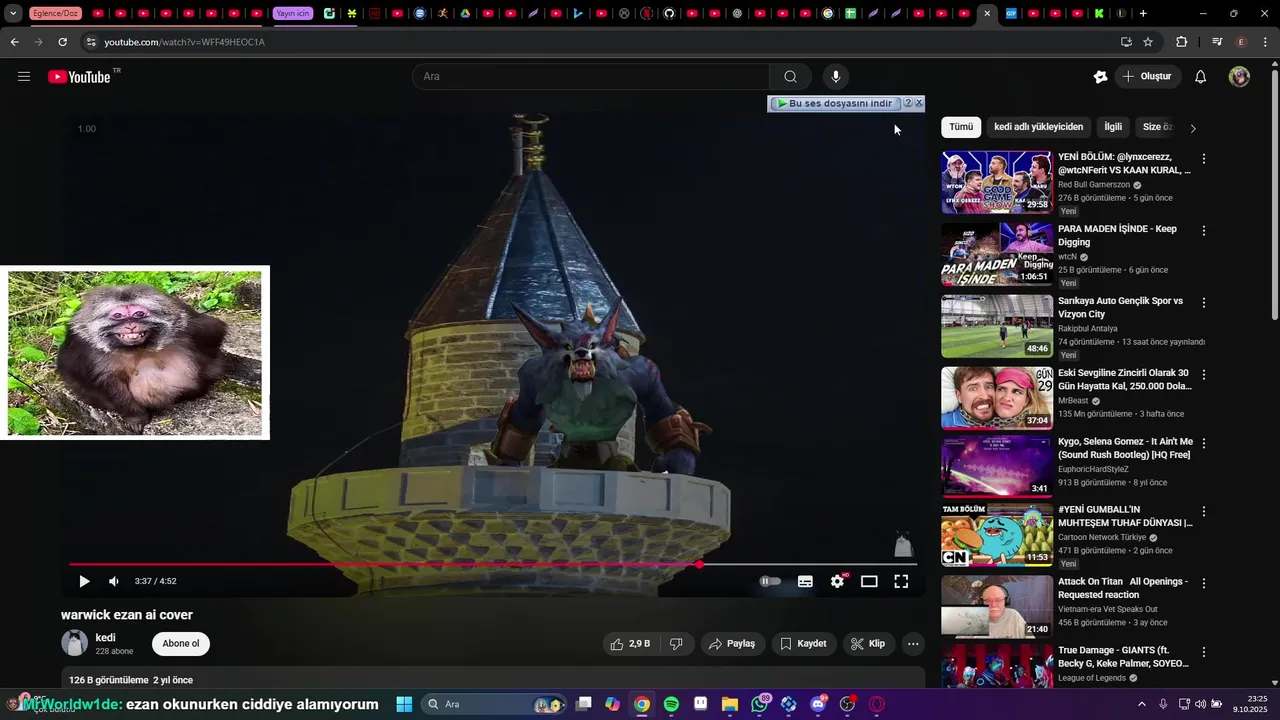
Task: Open menu for Attack On Titan video
Action: (x=1204, y=583)
